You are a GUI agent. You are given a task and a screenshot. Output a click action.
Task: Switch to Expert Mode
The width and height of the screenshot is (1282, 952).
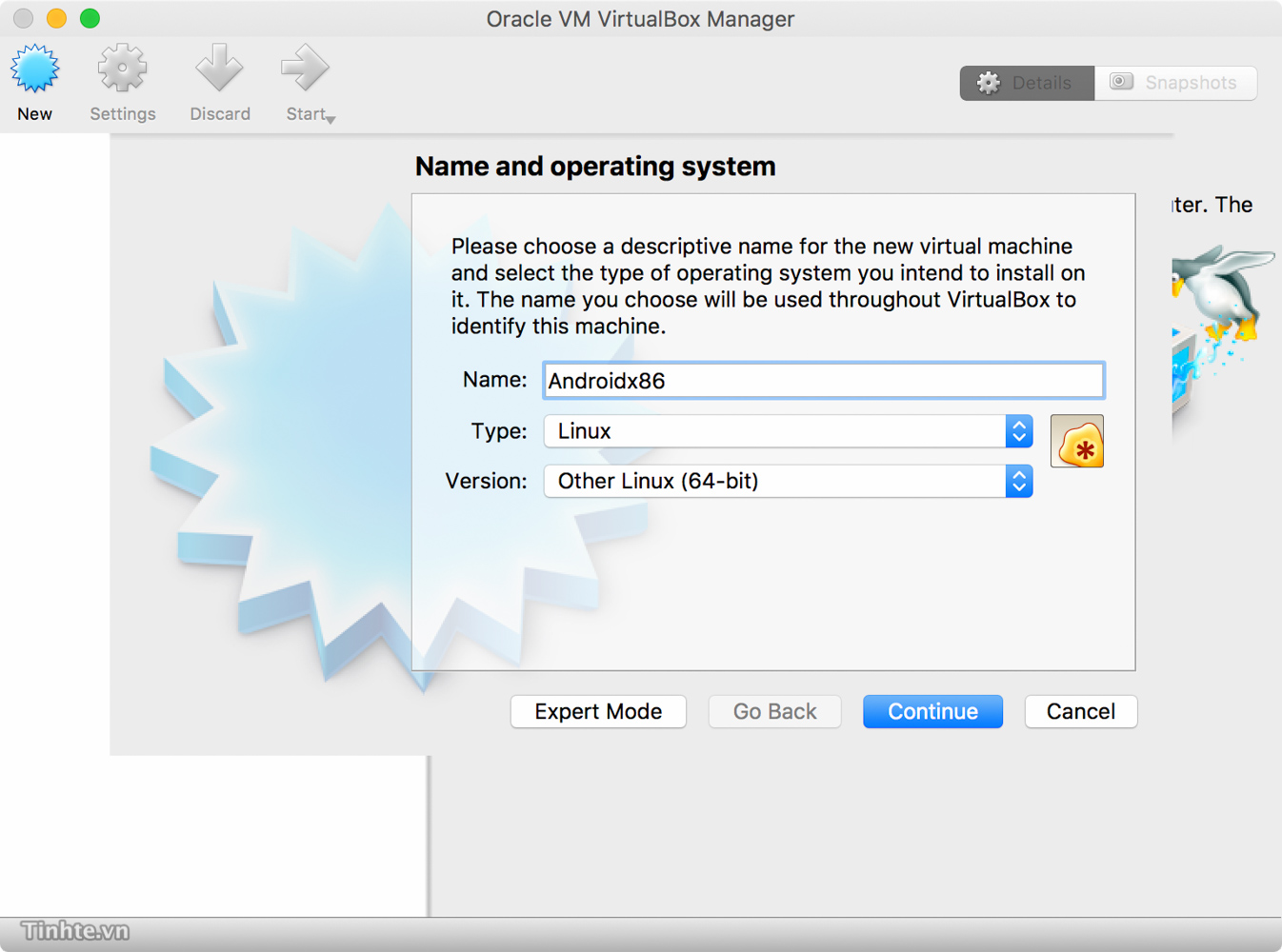(598, 711)
